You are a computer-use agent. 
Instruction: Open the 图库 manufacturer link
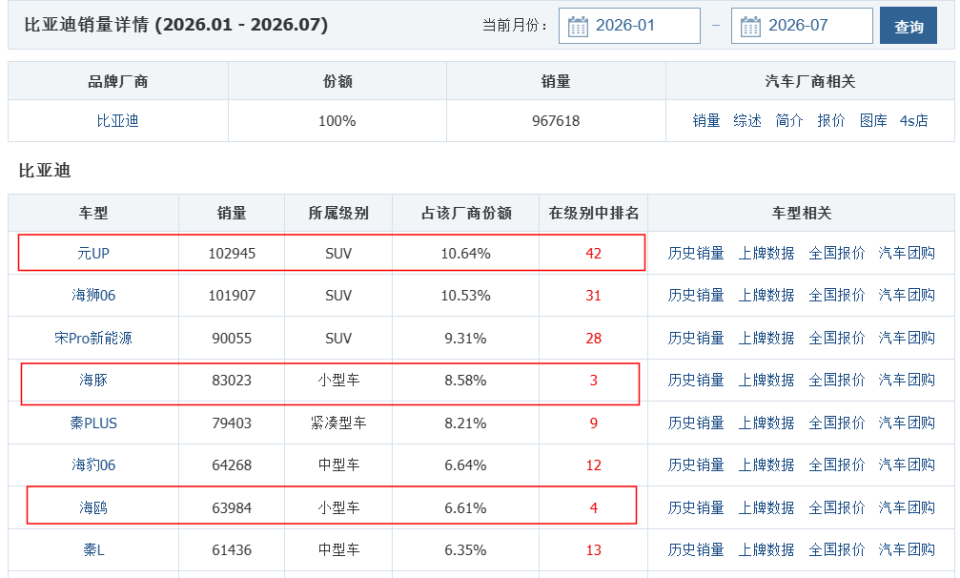(x=873, y=121)
